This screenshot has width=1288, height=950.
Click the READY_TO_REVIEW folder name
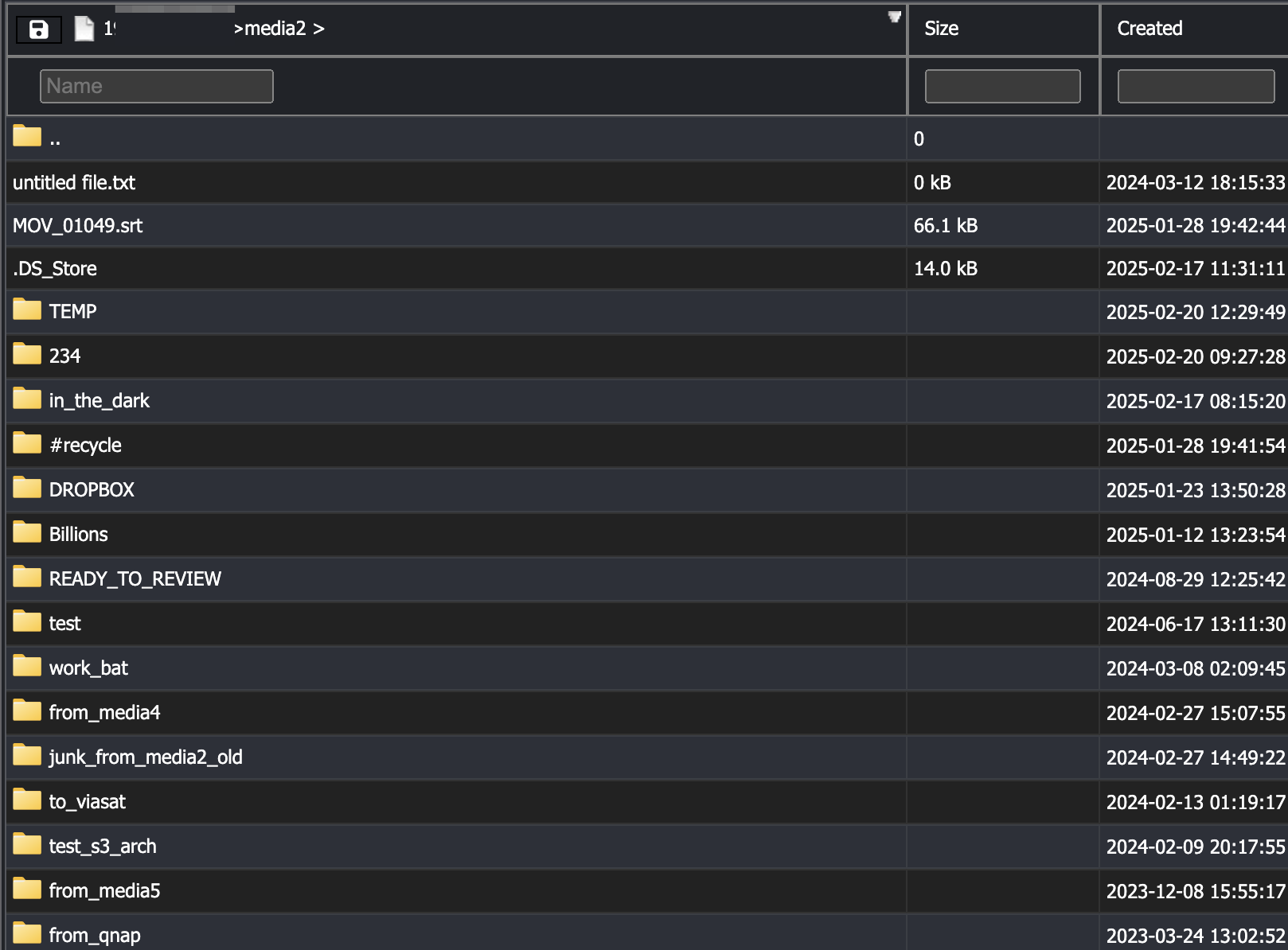pos(135,578)
